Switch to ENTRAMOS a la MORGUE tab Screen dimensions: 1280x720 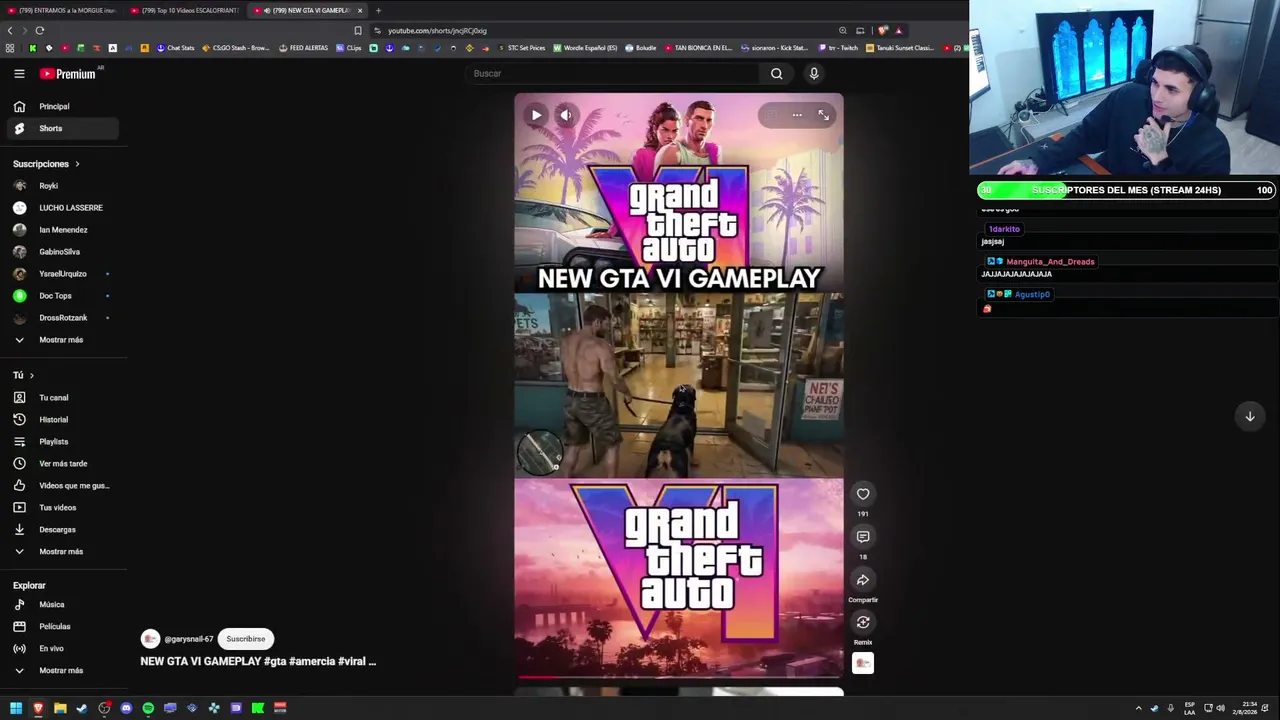tap(62, 10)
